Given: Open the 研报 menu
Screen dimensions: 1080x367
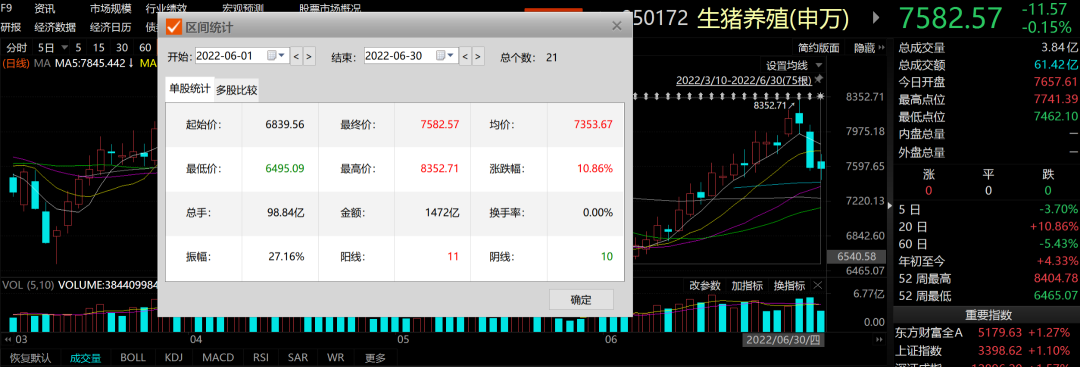Looking at the screenshot, I should click(x=10, y=28).
